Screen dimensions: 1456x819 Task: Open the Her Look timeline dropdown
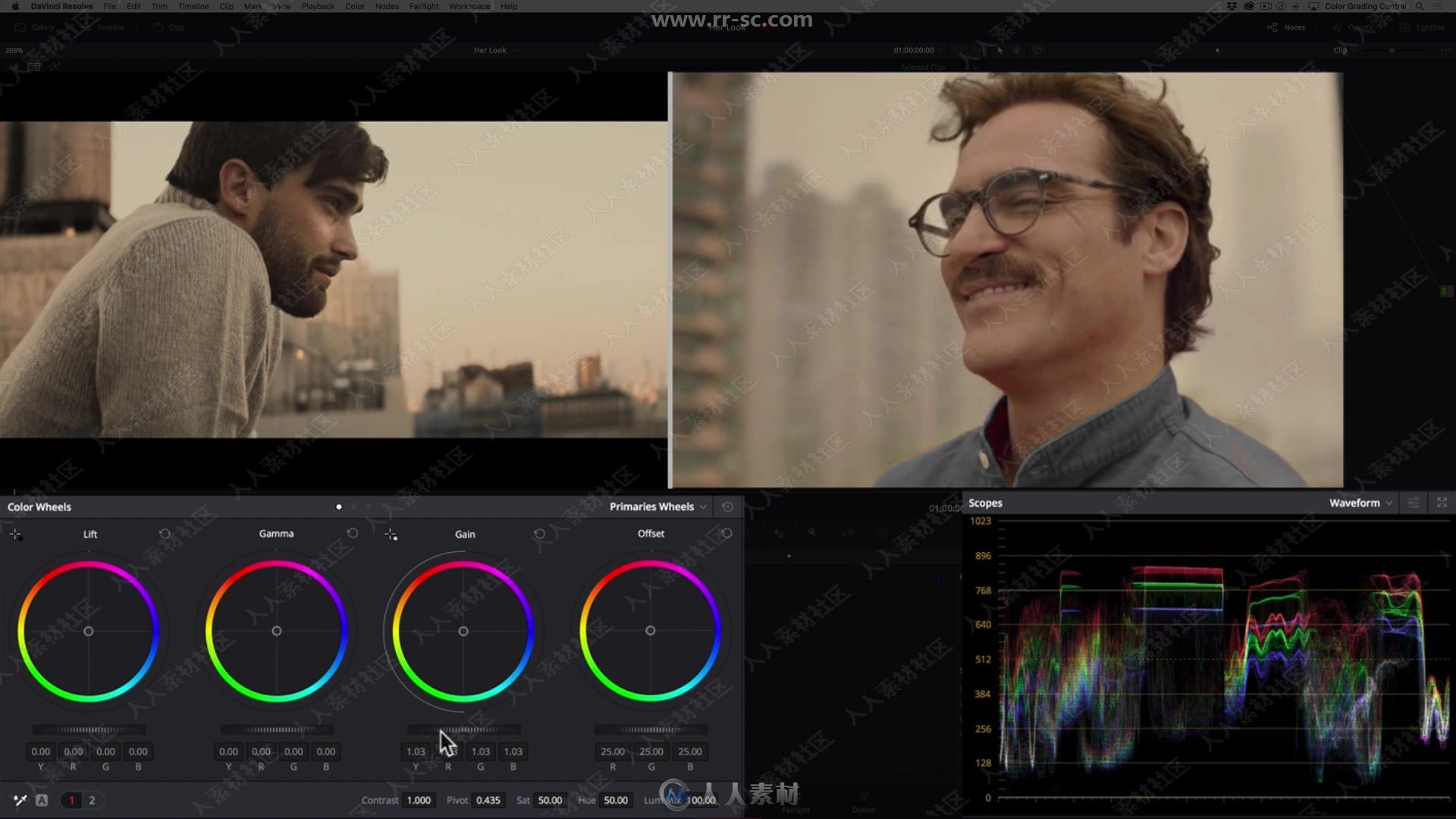click(x=496, y=50)
